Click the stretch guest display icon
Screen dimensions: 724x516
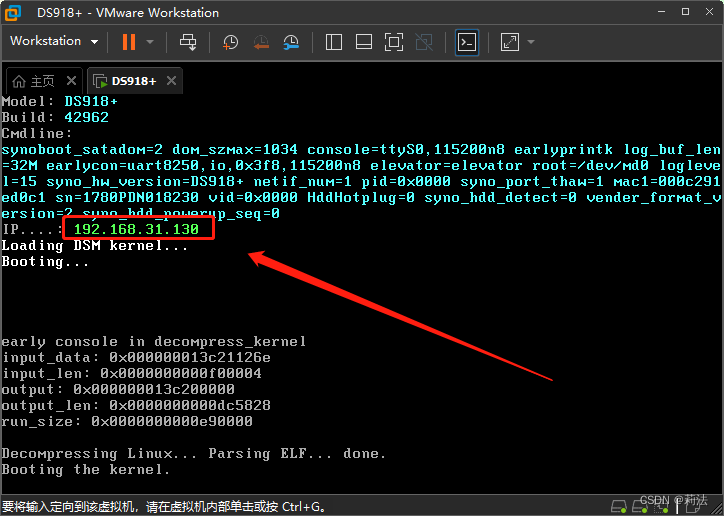click(x=510, y=42)
